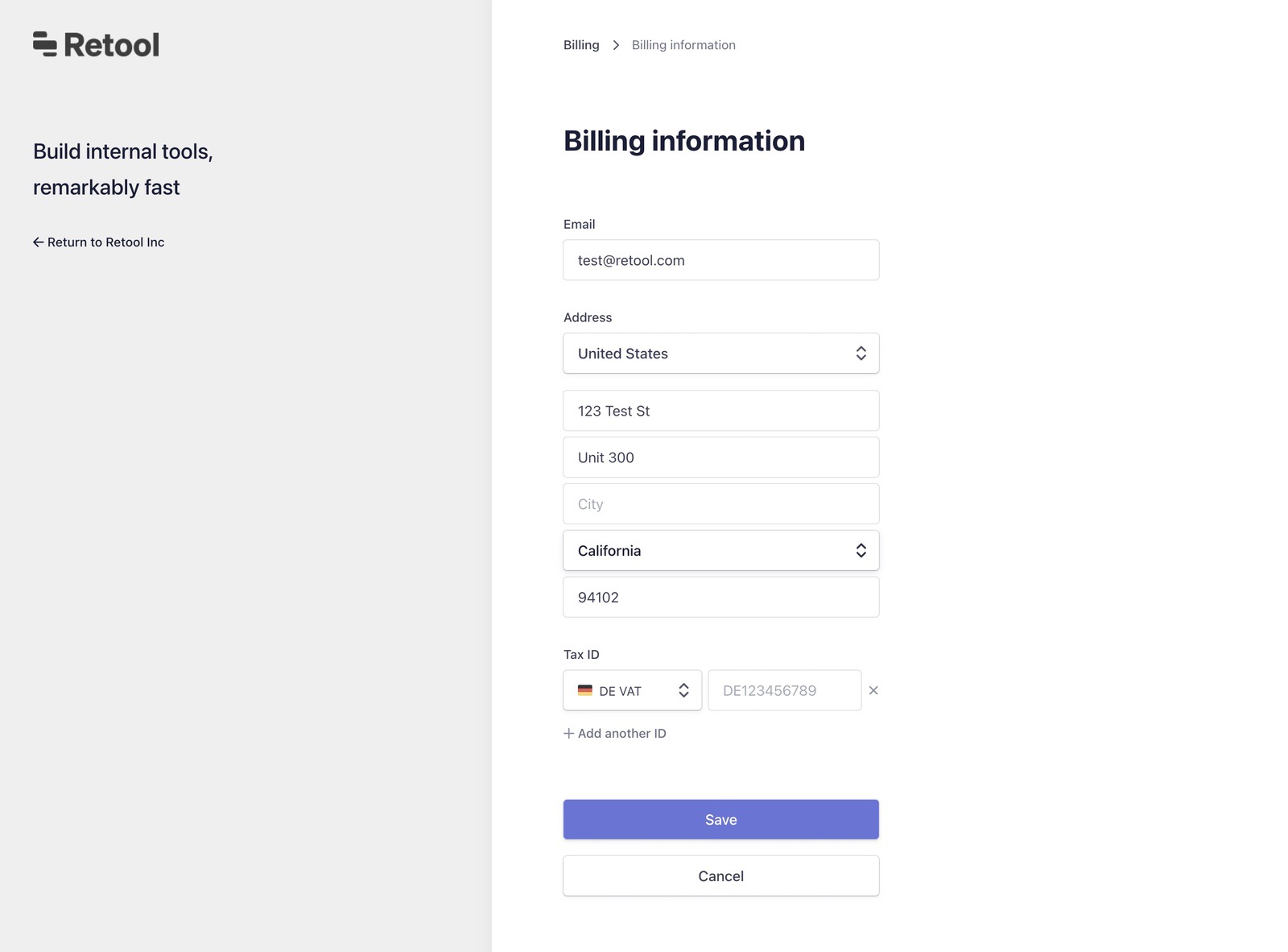This screenshot has height=952, width=1288.
Task: Open the United States country dropdown
Action: (x=721, y=354)
